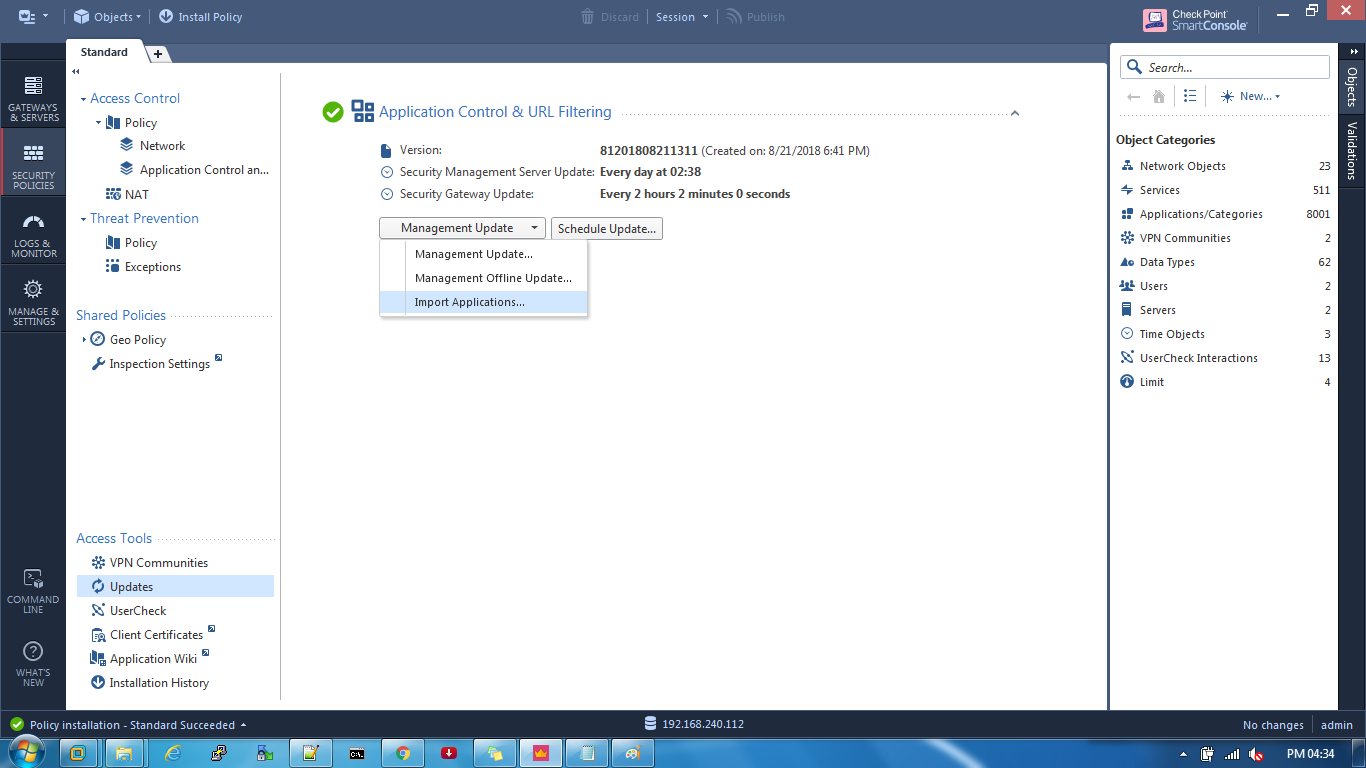Switch to the Standard policy tab
The width and height of the screenshot is (1366, 768).
click(104, 52)
